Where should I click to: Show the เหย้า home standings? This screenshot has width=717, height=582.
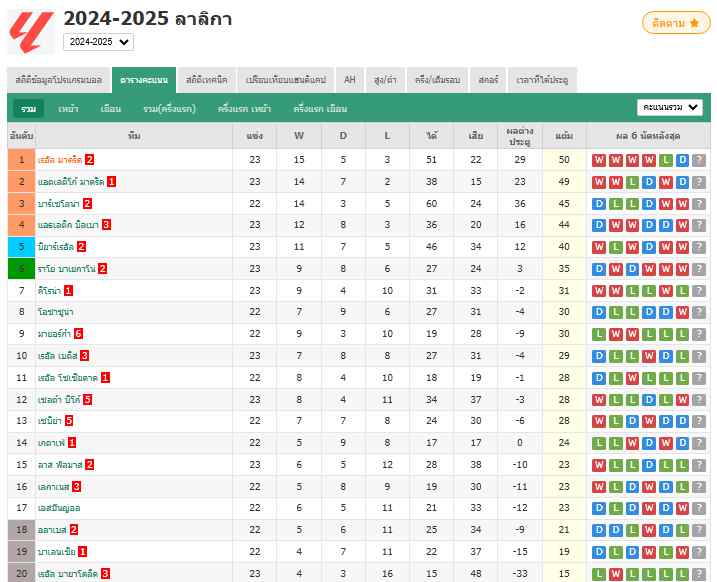click(x=68, y=109)
